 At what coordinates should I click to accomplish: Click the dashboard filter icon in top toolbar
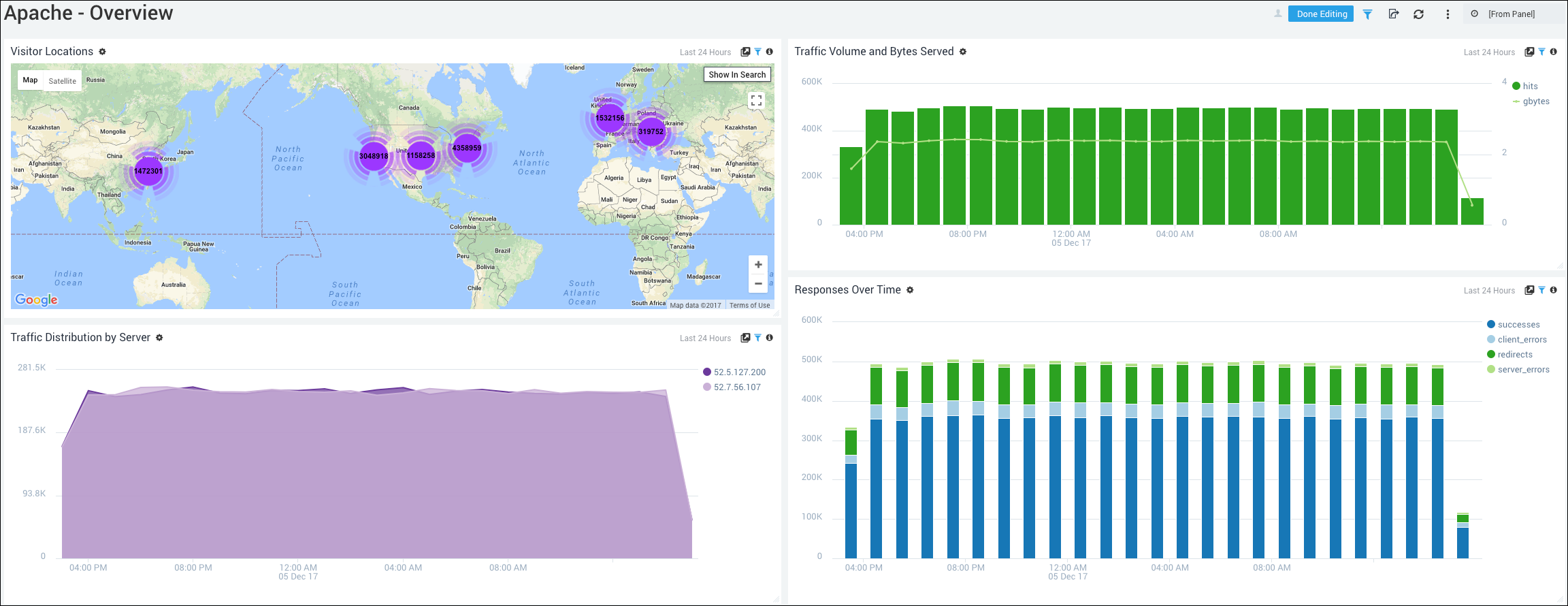tap(1367, 14)
